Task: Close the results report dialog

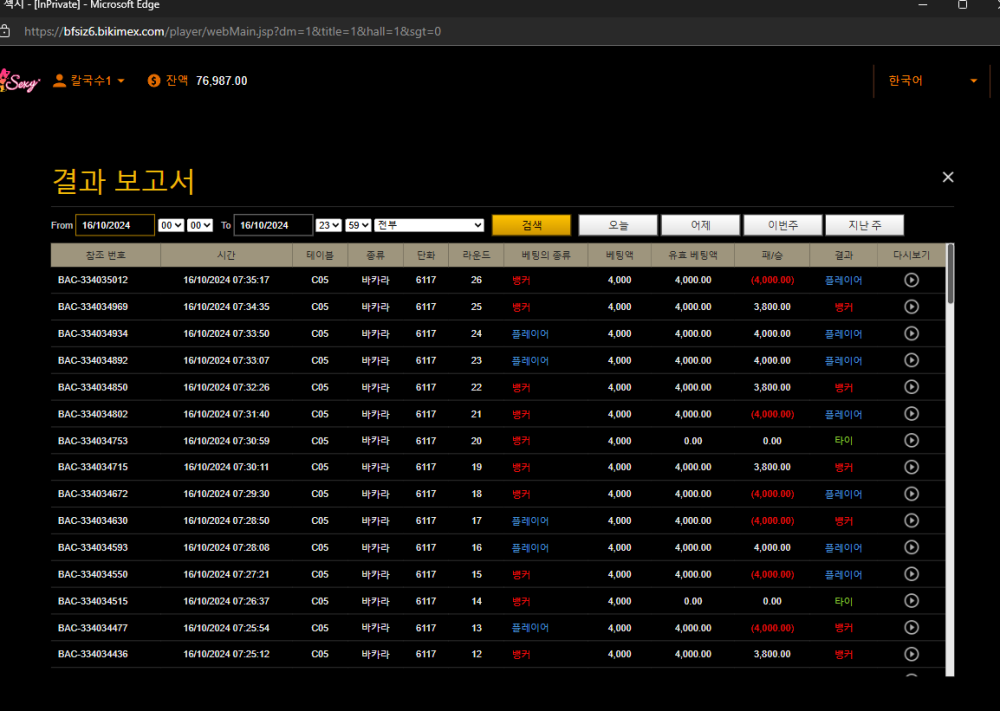Action: (948, 177)
